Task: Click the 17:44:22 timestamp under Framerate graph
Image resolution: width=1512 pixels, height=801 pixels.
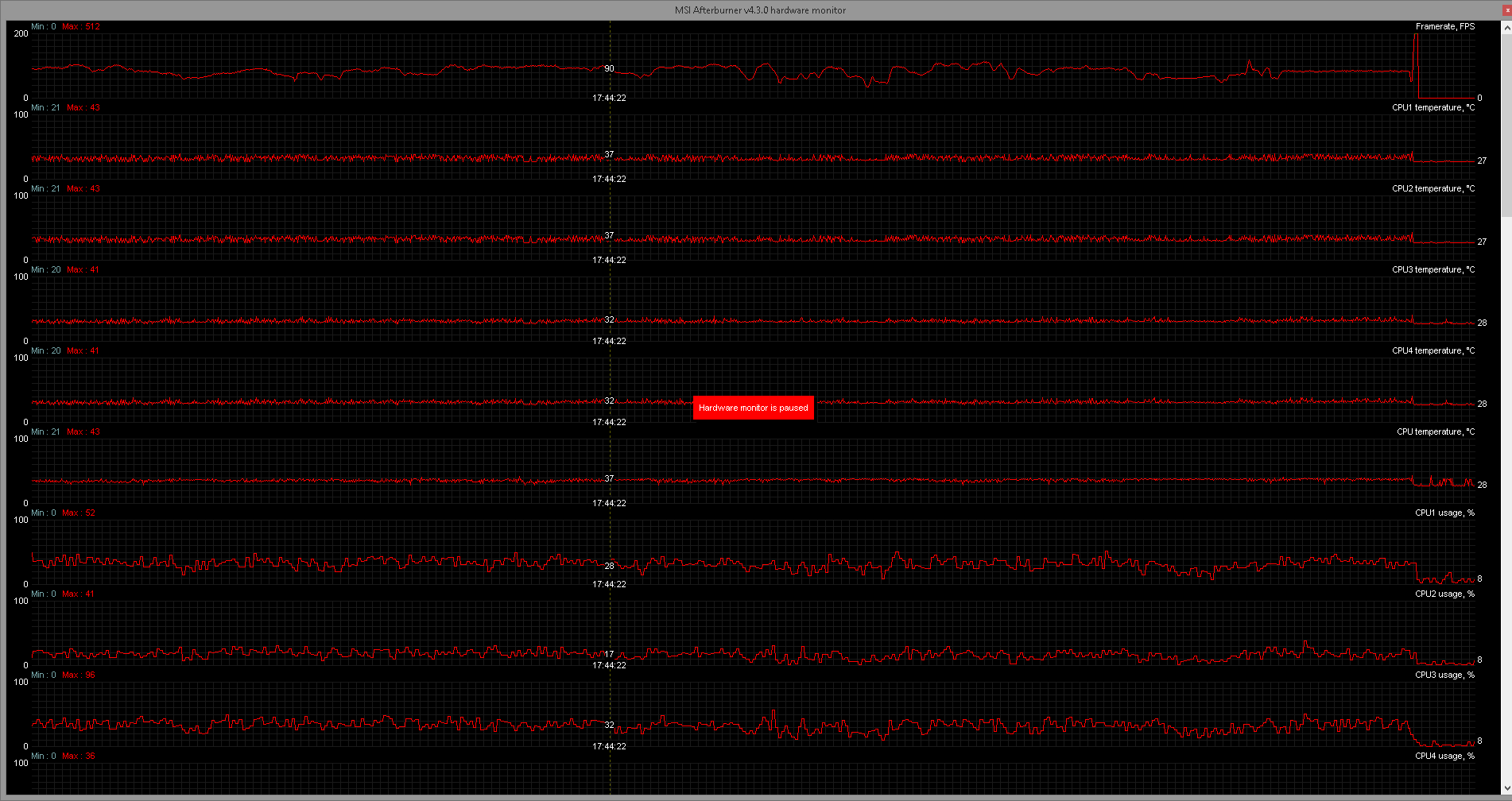Action: pyautogui.click(x=609, y=98)
